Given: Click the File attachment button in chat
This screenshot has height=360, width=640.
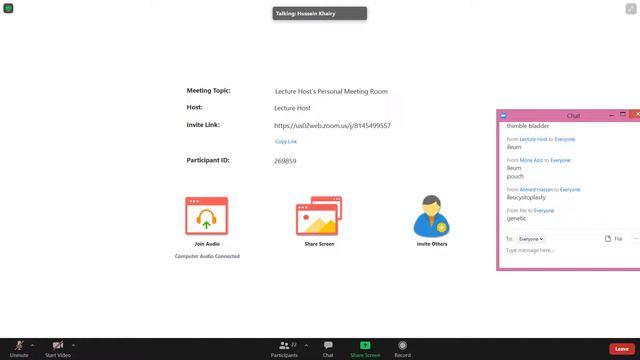Looking at the screenshot, I should [x=613, y=239].
